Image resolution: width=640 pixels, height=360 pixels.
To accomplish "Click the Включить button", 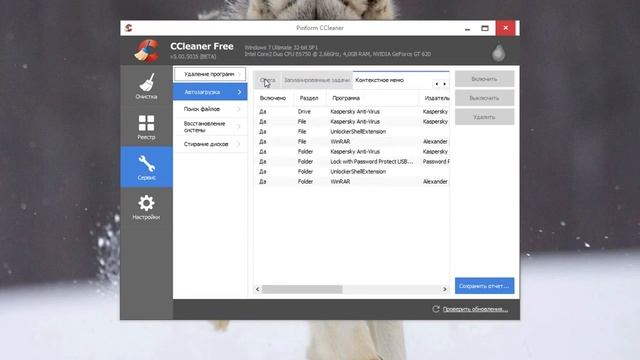I will (x=484, y=79).
